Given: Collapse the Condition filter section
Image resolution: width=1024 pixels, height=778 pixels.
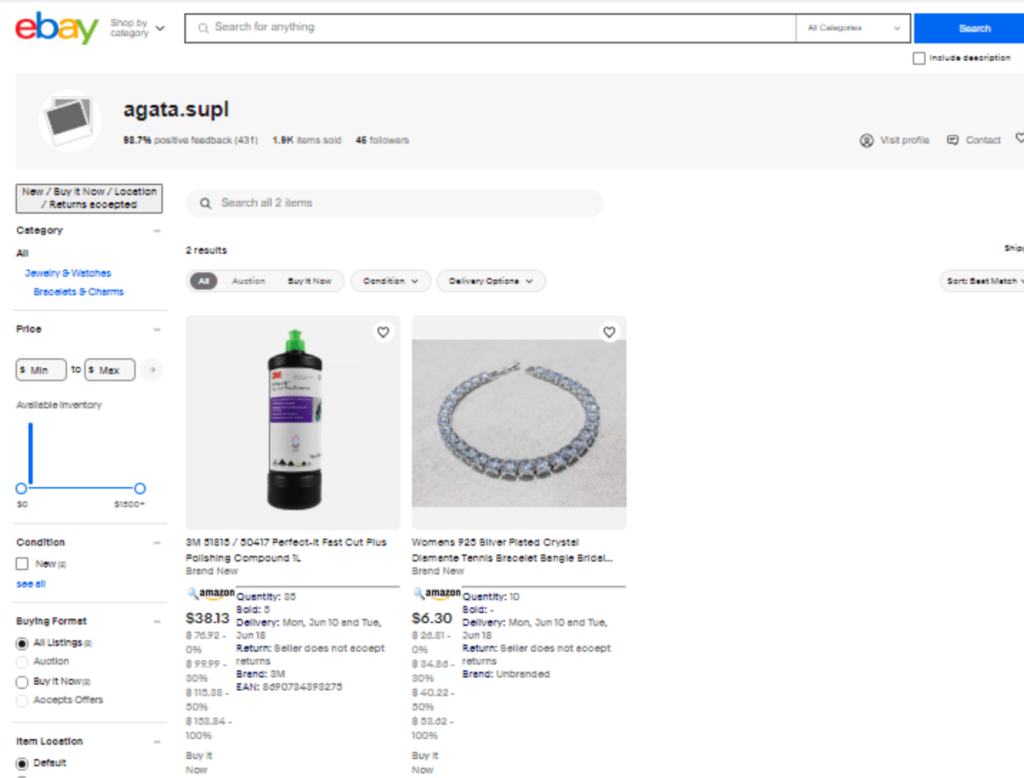Looking at the screenshot, I should pyautogui.click(x=157, y=543).
